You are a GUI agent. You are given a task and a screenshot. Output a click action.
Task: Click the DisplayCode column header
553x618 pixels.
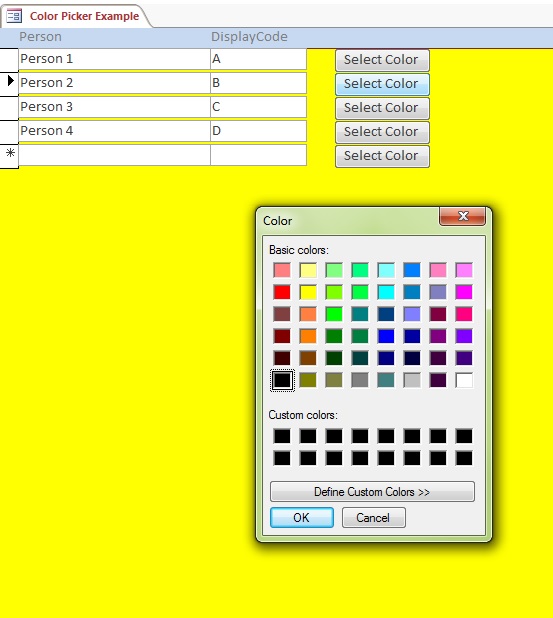pyautogui.click(x=249, y=37)
